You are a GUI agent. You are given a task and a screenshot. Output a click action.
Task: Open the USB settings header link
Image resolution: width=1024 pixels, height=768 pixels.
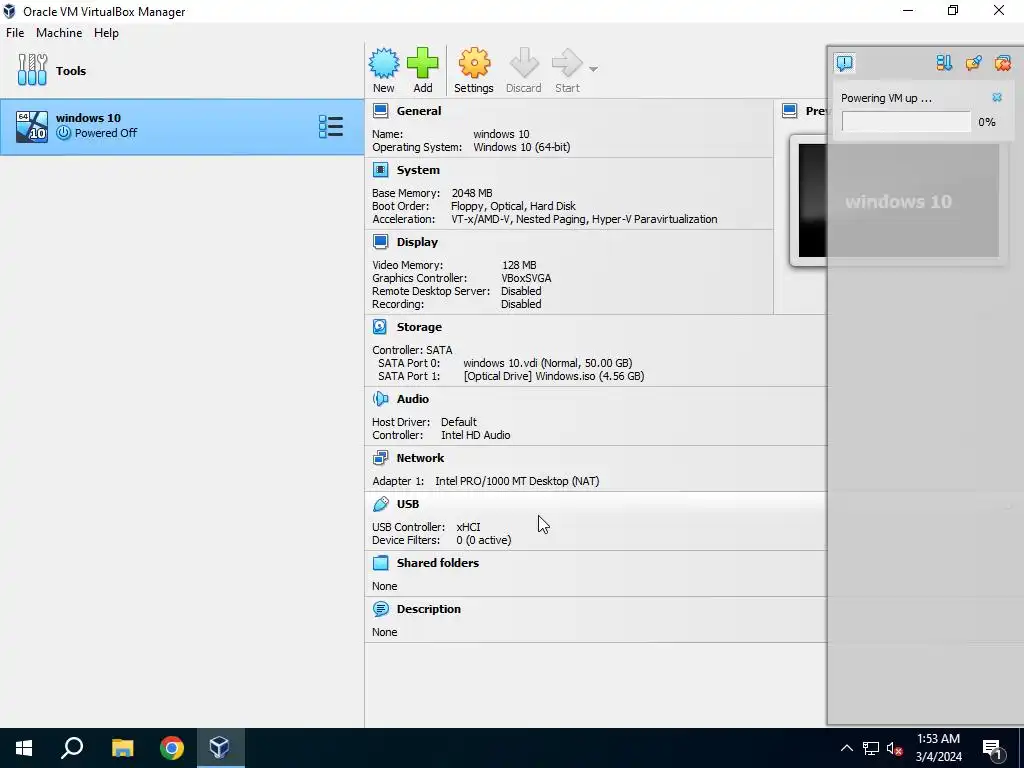[x=408, y=504]
